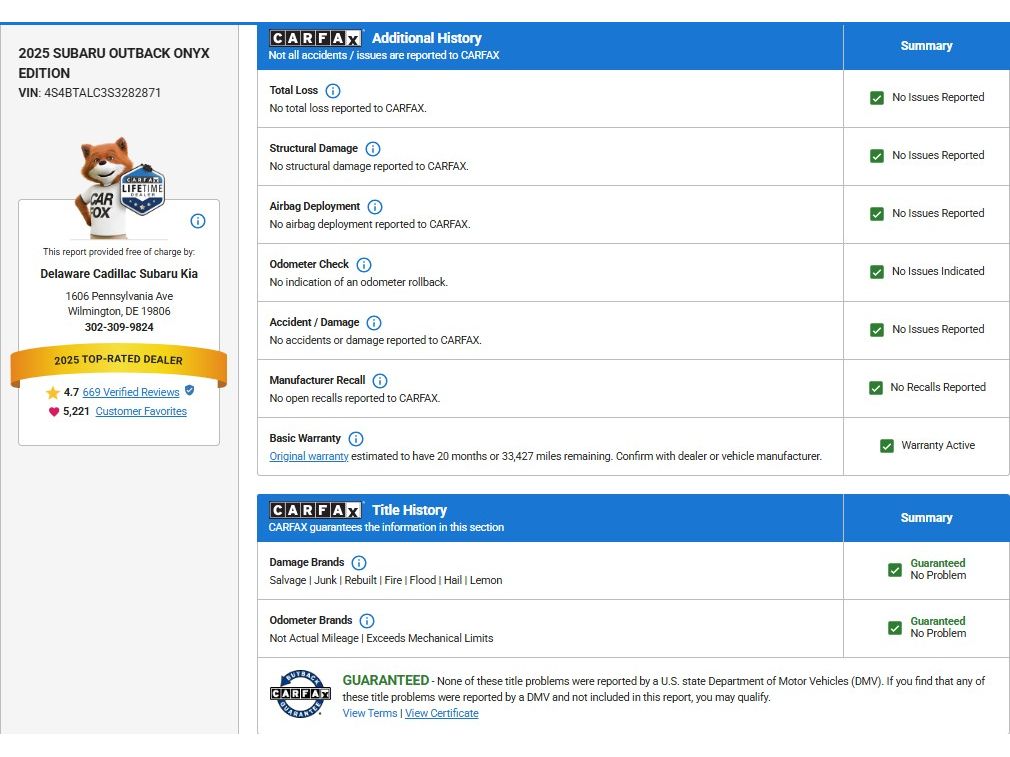
Task: Open the View Certificate link
Action: (x=442, y=713)
